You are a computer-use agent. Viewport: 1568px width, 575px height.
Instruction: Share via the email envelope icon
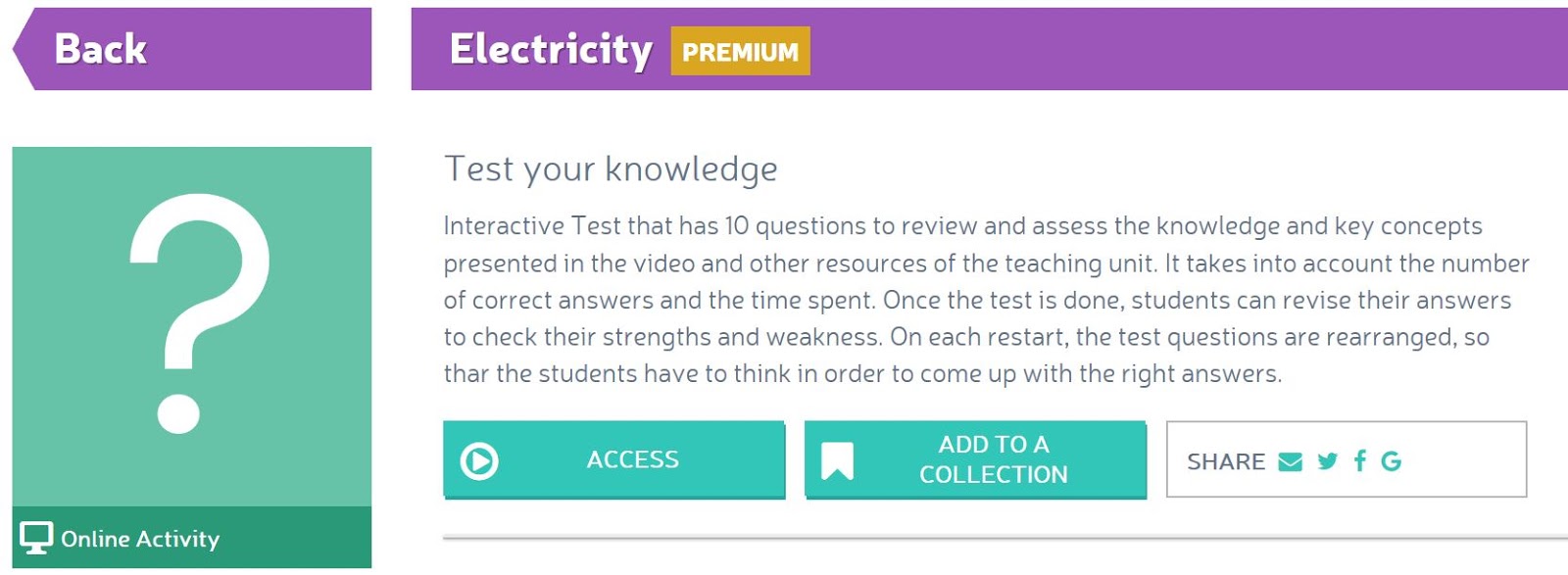pos(1291,461)
